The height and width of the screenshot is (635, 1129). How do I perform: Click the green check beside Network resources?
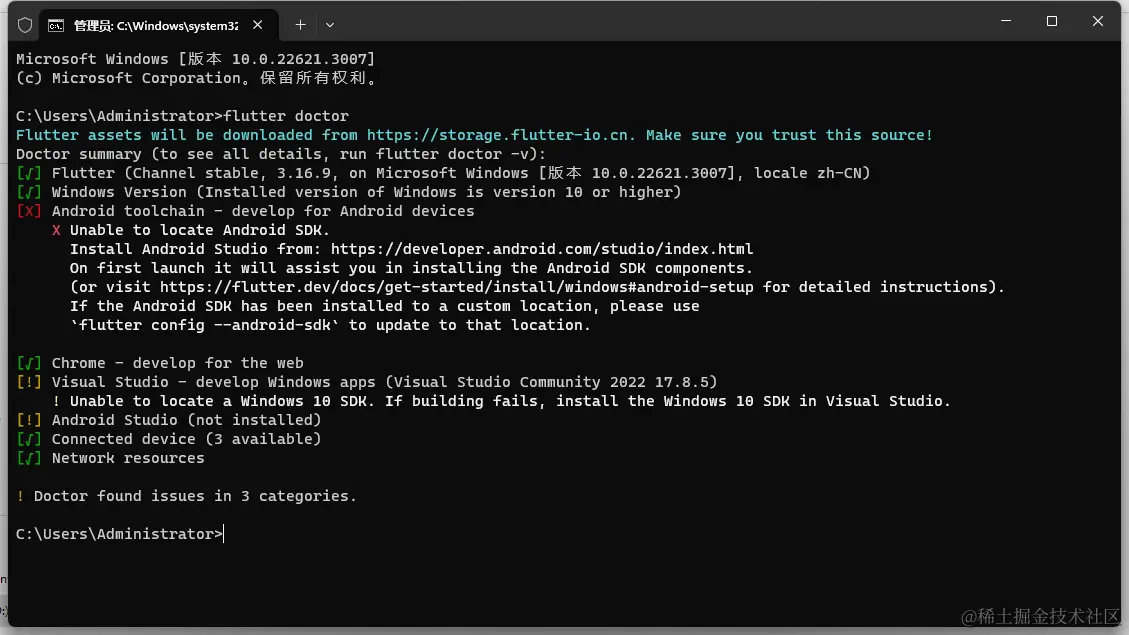point(29,458)
